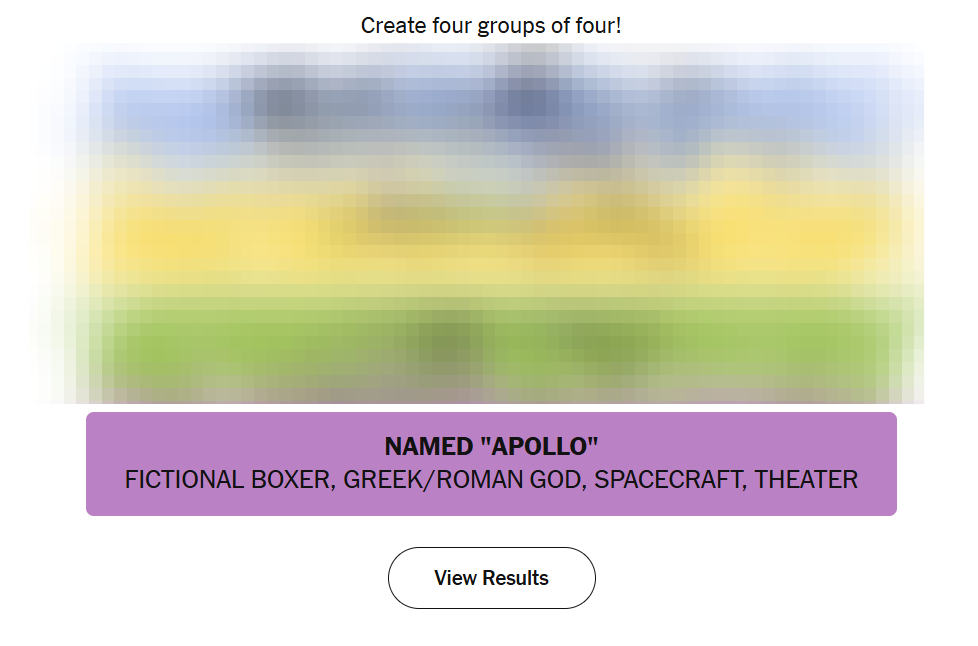The height and width of the screenshot is (646, 978).
Task: Click the word "View" on the button
Action: pos(455,578)
